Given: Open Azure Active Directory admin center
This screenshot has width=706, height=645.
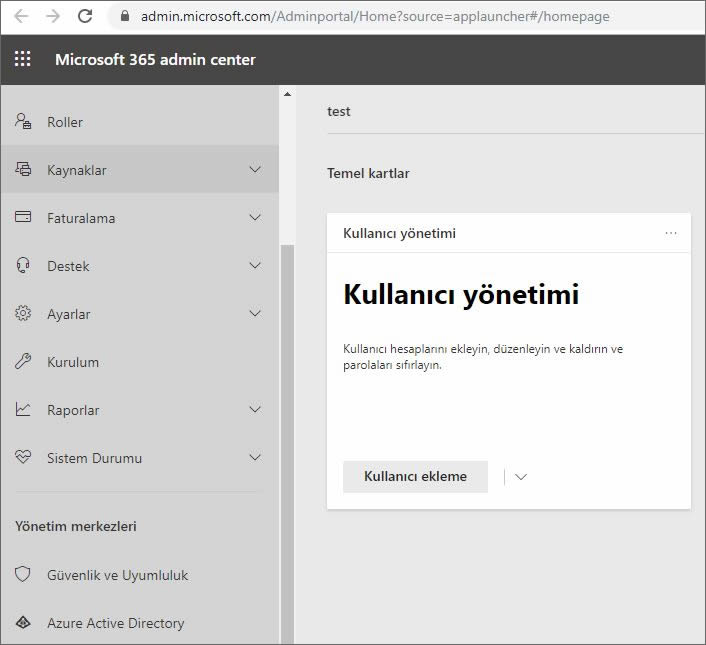Looking at the screenshot, I should click(140, 623).
